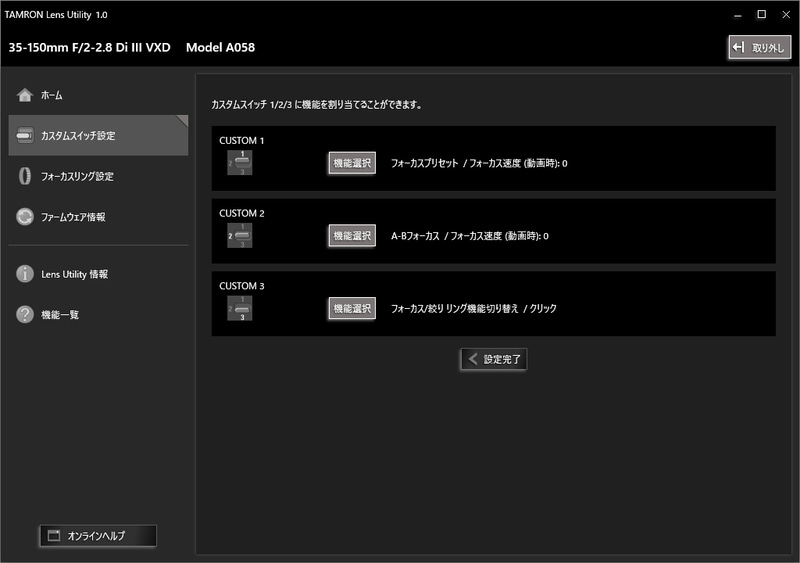Image resolution: width=800 pixels, height=563 pixels.
Task: Click 機能選択 button for CUSTOM 1
Action: click(352, 163)
